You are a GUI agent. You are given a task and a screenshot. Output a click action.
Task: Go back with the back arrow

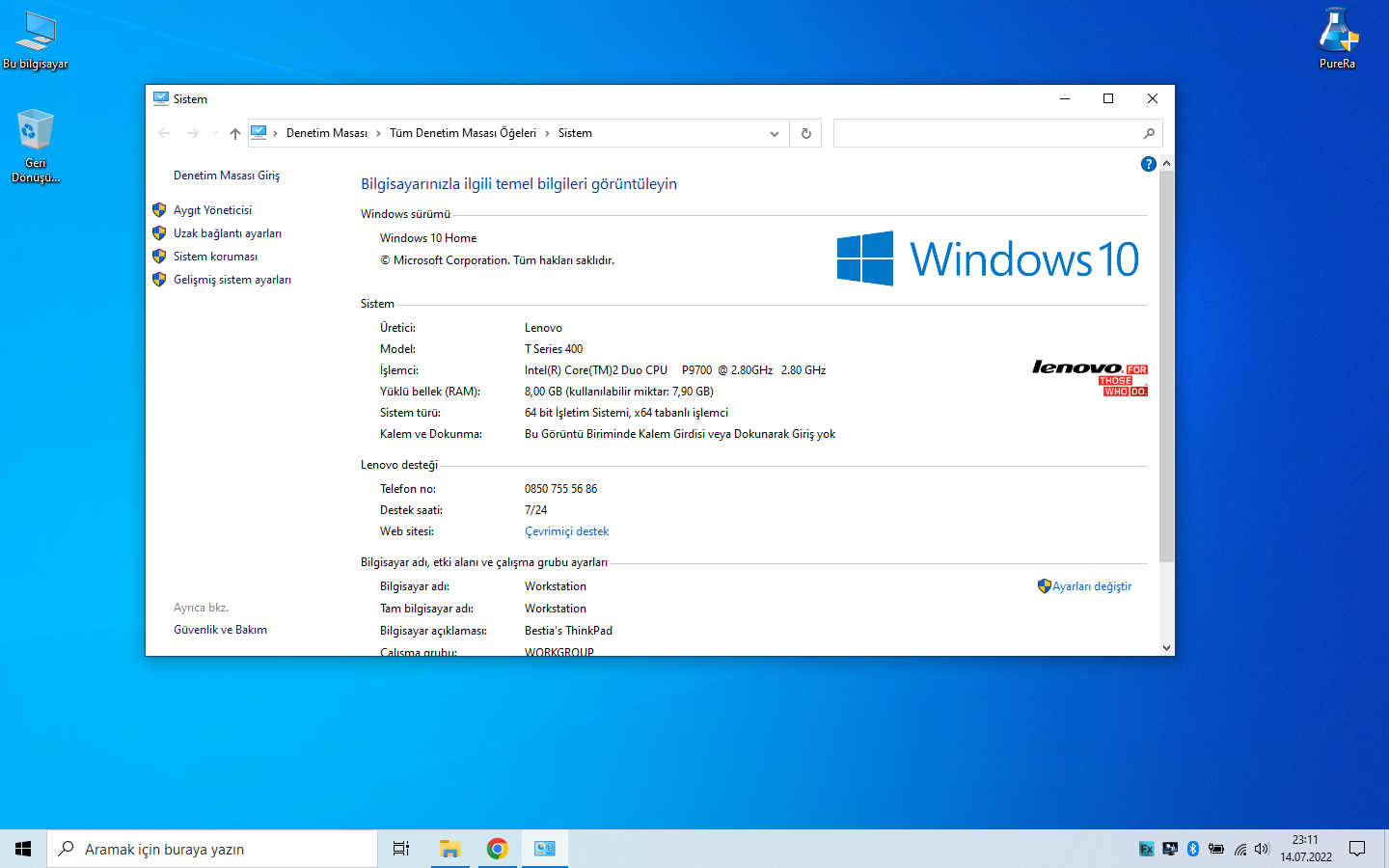(x=164, y=133)
